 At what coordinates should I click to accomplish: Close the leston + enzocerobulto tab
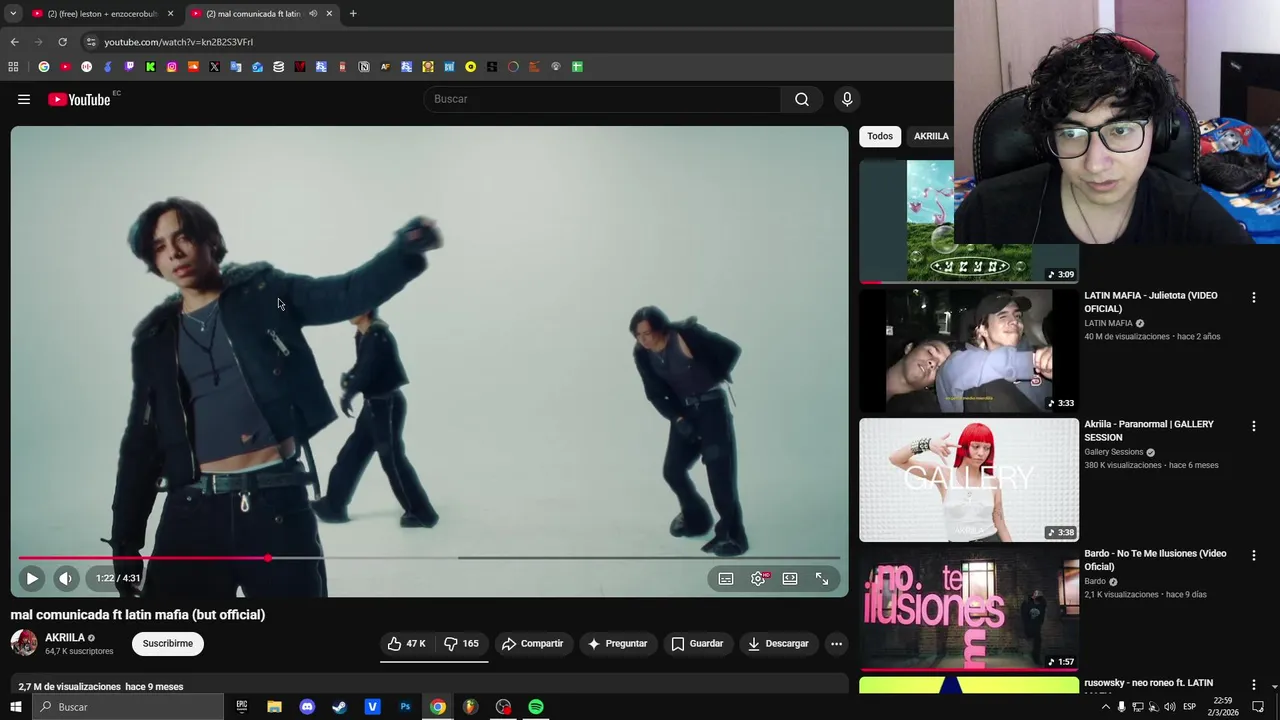coord(170,14)
